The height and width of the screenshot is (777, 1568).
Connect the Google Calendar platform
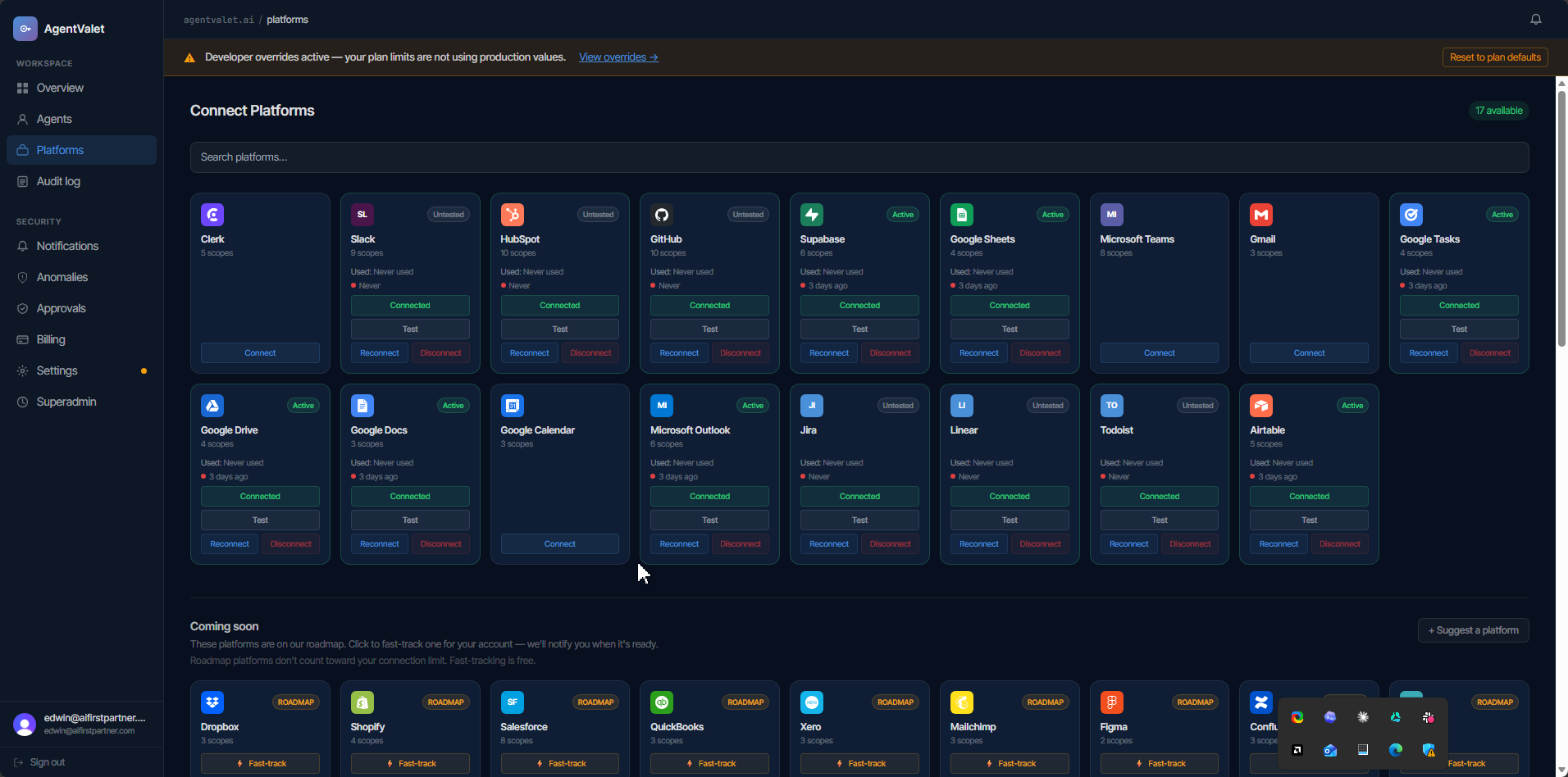(560, 544)
